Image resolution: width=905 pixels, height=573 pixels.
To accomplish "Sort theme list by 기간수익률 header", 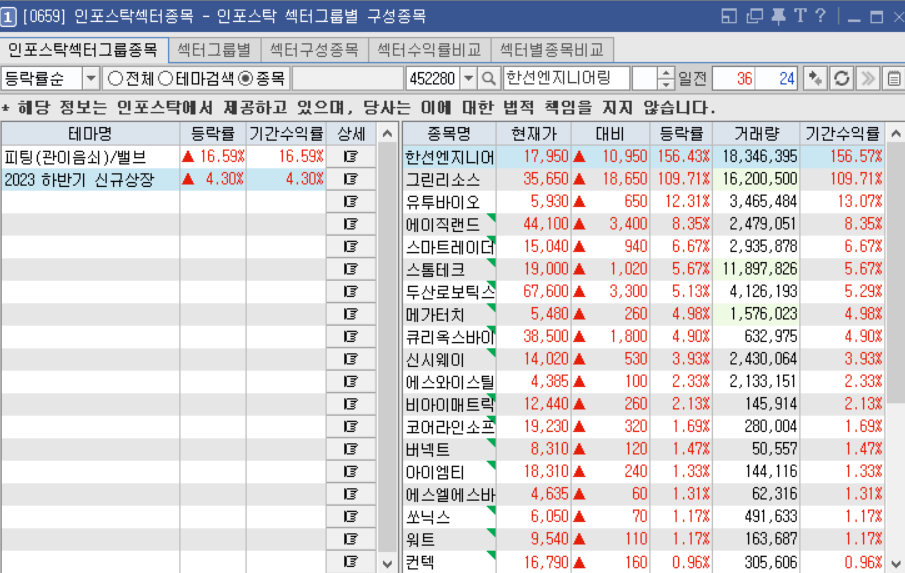I will click(x=286, y=134).
